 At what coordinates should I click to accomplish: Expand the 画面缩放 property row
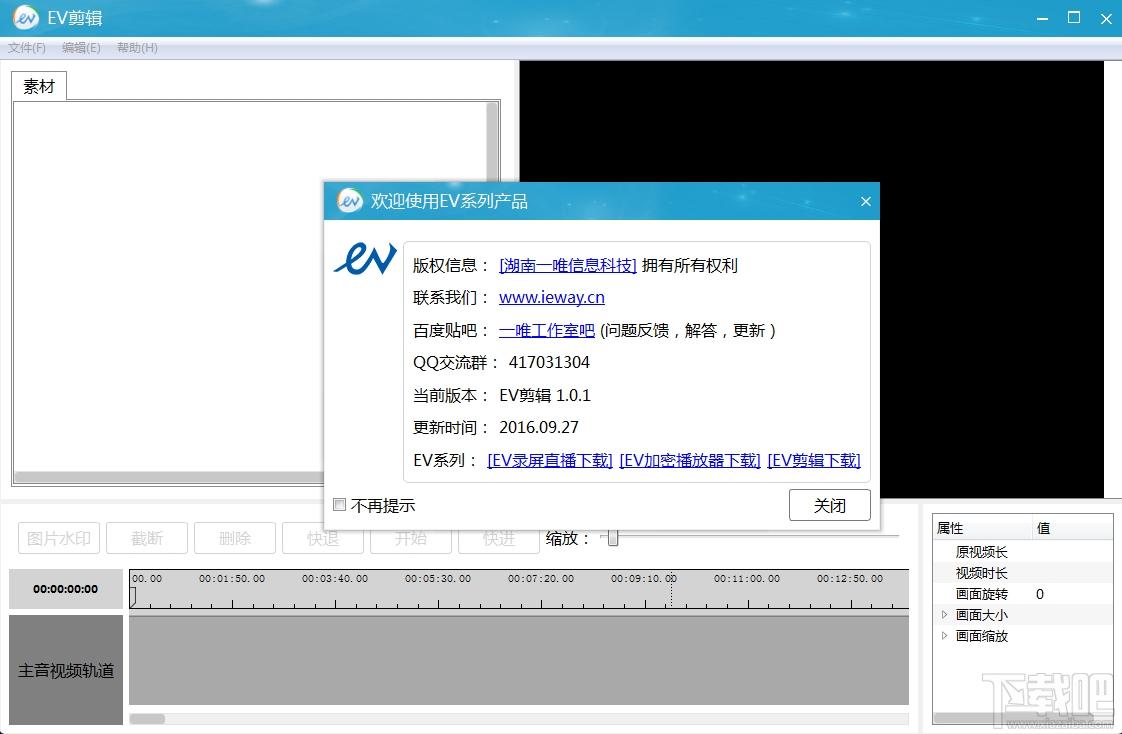tap(945, 635)
